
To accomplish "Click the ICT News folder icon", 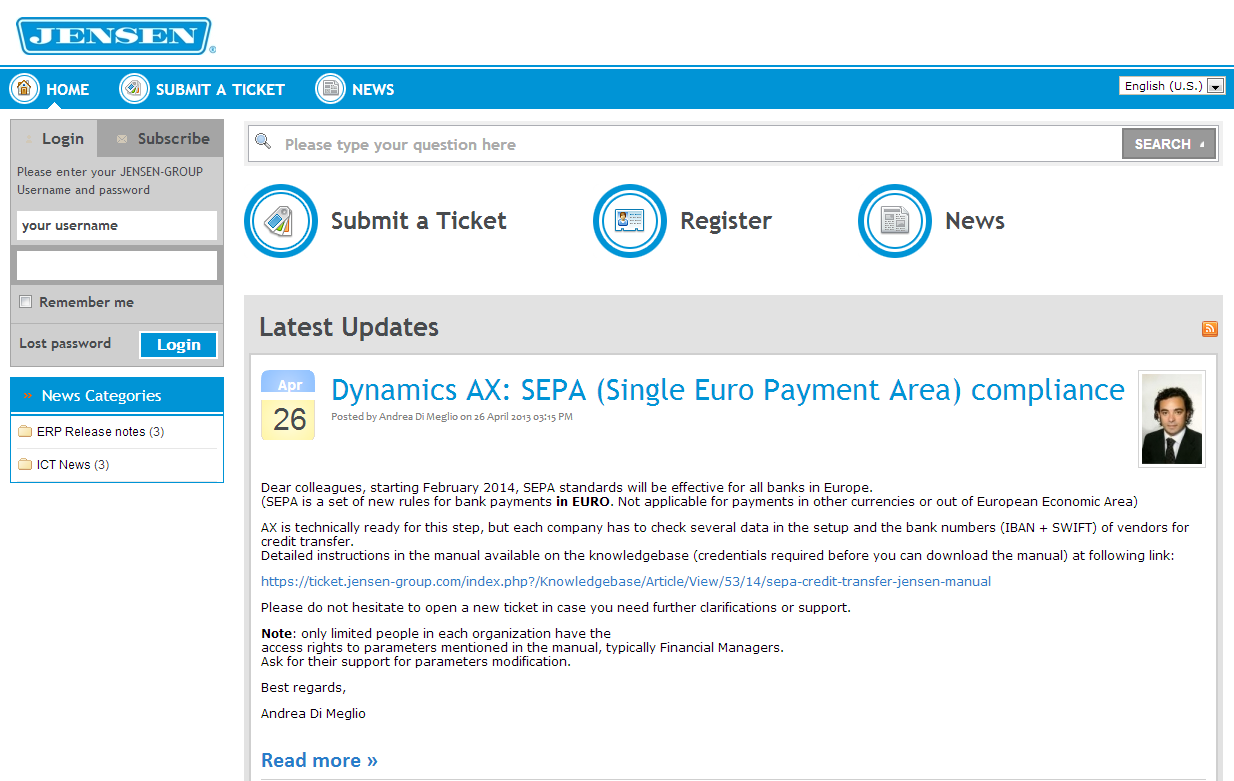I will 25,465.
